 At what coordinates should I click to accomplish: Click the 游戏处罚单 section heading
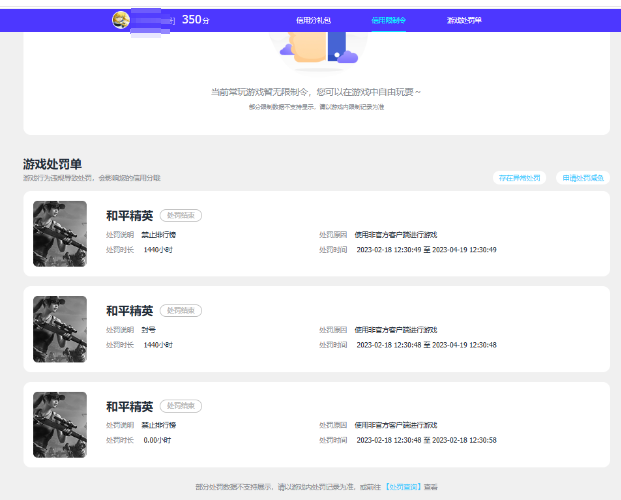[x=52, y=164]
